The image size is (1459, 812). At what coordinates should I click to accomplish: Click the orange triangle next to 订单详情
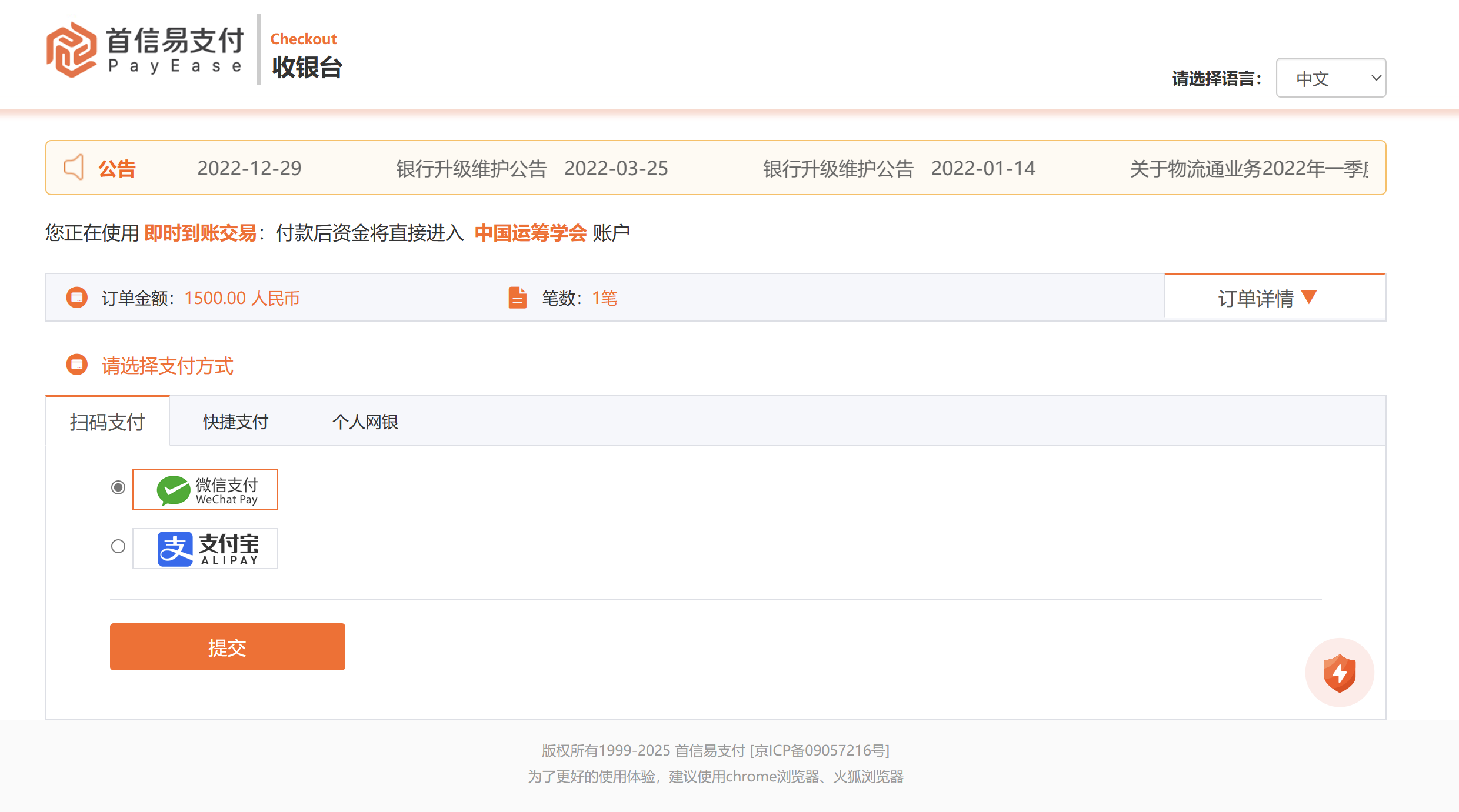pos(1309,297)
